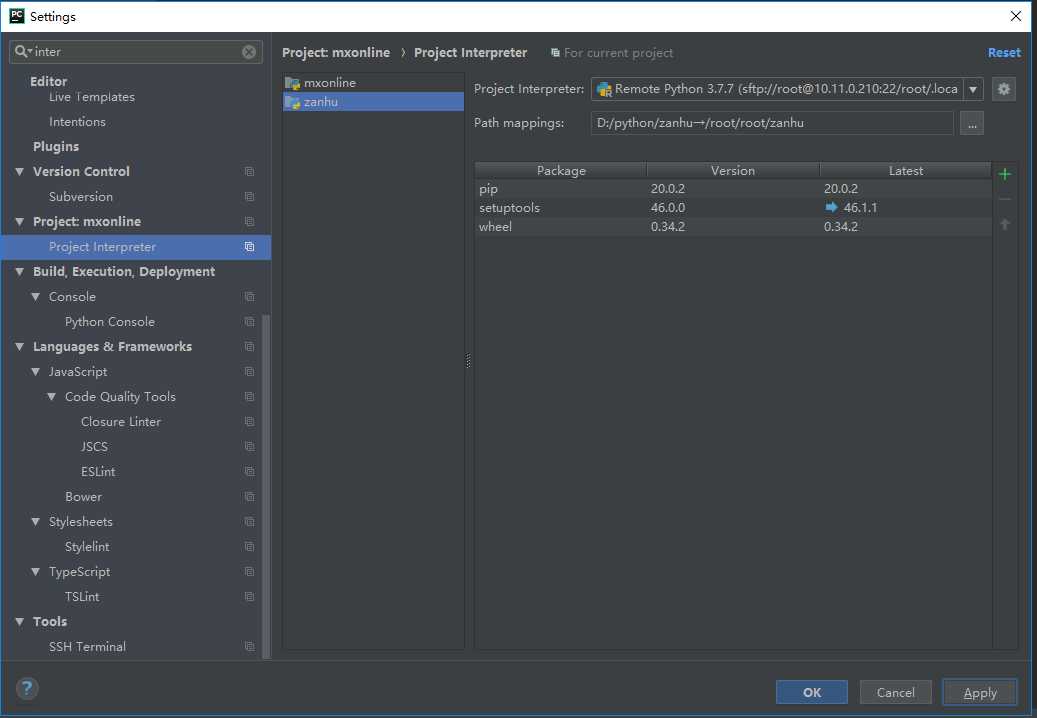Viewport: 1037px width, 718px height.
Task: Select the wheel package row
Action: tap(733, 227)
